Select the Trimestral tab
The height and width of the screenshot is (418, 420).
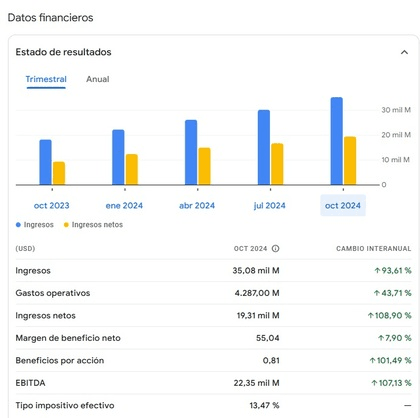(46, 79)
